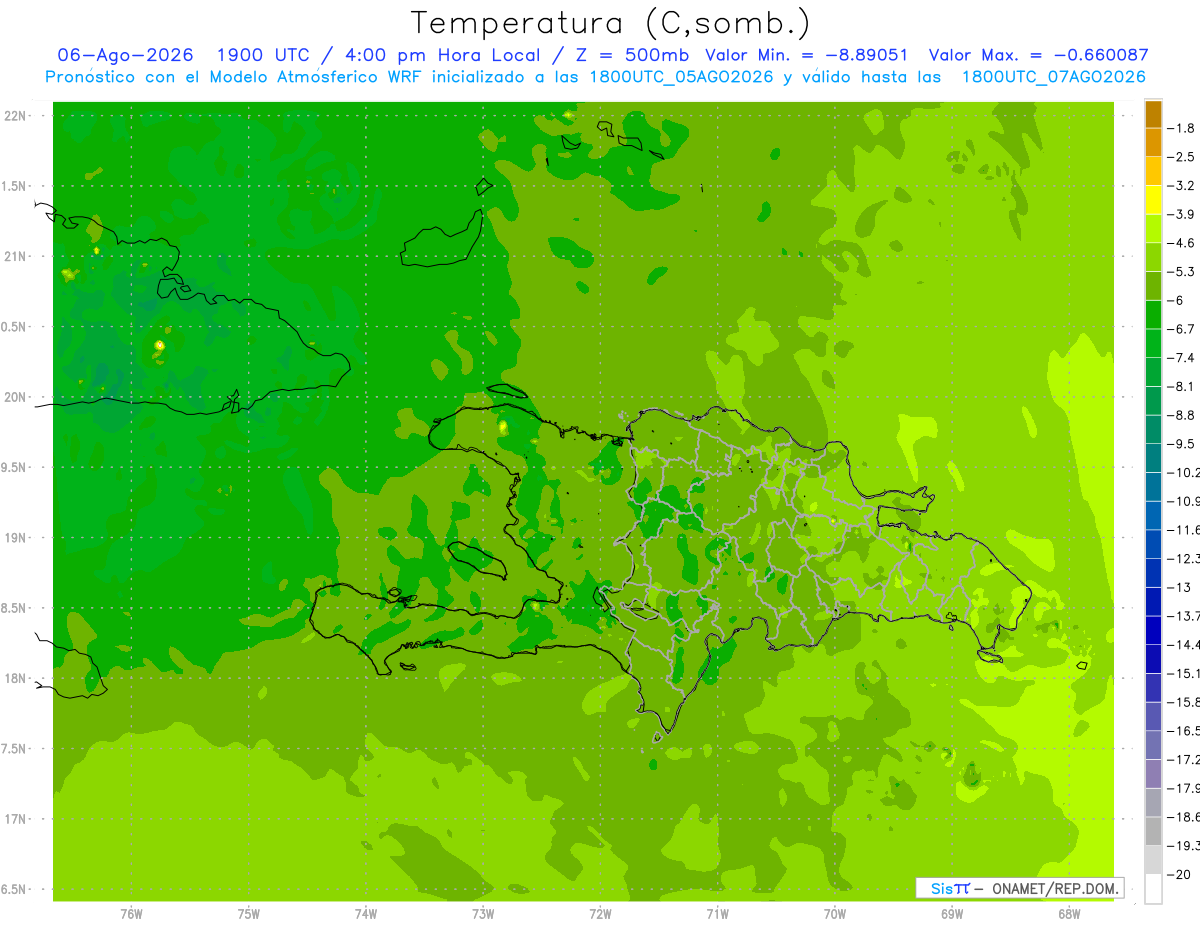The image size is (1200, 927).
Task: Click the '17N' latitude label
Action: click(15, 819)
